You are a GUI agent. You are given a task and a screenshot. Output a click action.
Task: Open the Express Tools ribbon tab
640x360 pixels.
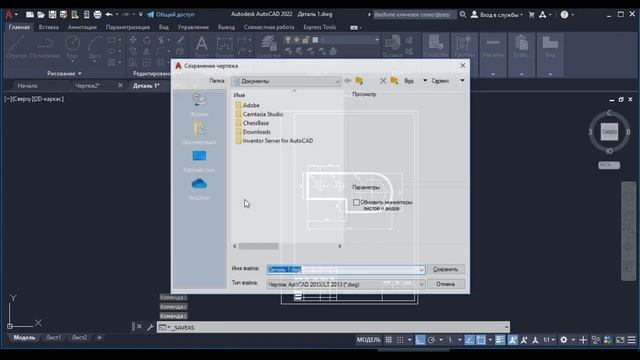(x=320, y=27)
